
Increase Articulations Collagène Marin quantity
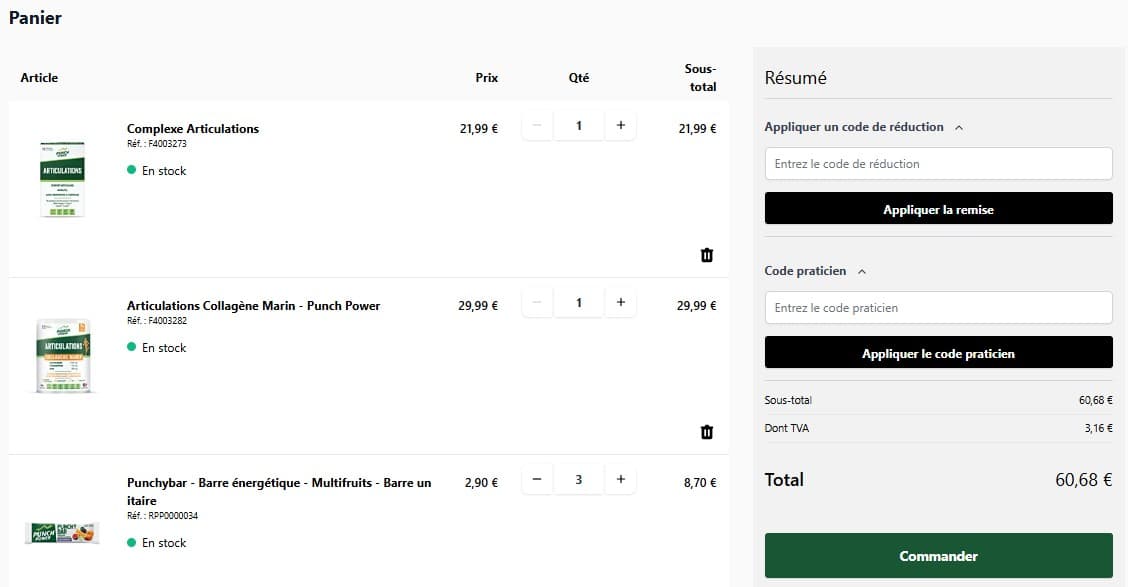[620, 303]
